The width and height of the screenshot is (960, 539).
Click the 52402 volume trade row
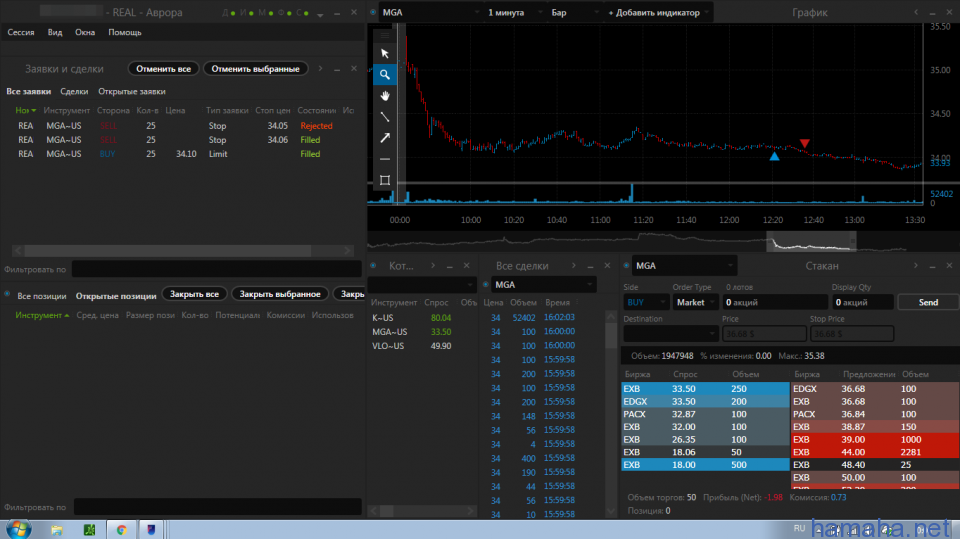tap(542, 317)
